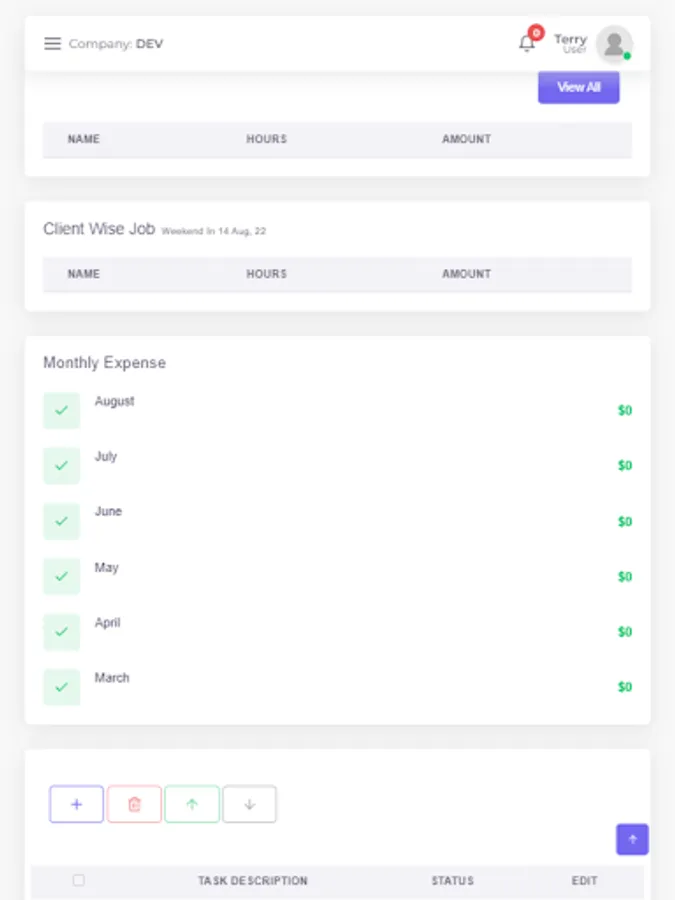
Task: Open the hamburger menu icon
Action: coord(53,44)
